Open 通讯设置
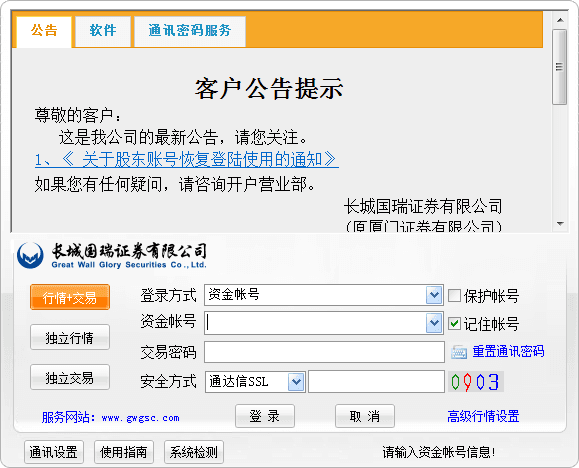The image size is (579, 468). tap(54, 452)
